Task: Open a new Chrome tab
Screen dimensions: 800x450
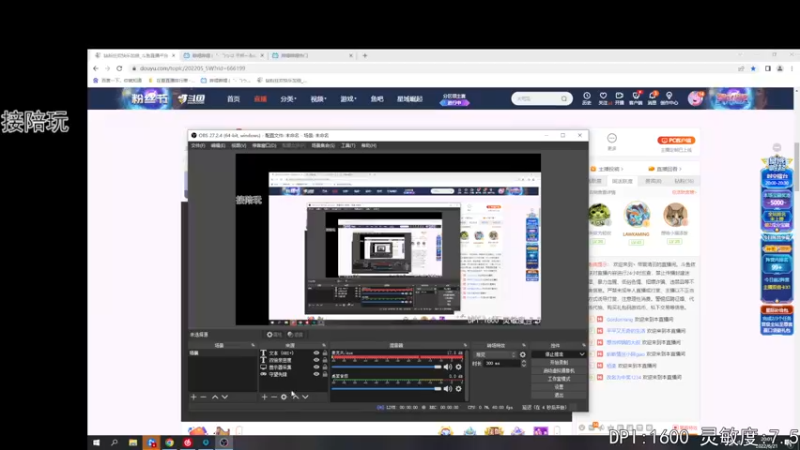Action: [365, 56]
